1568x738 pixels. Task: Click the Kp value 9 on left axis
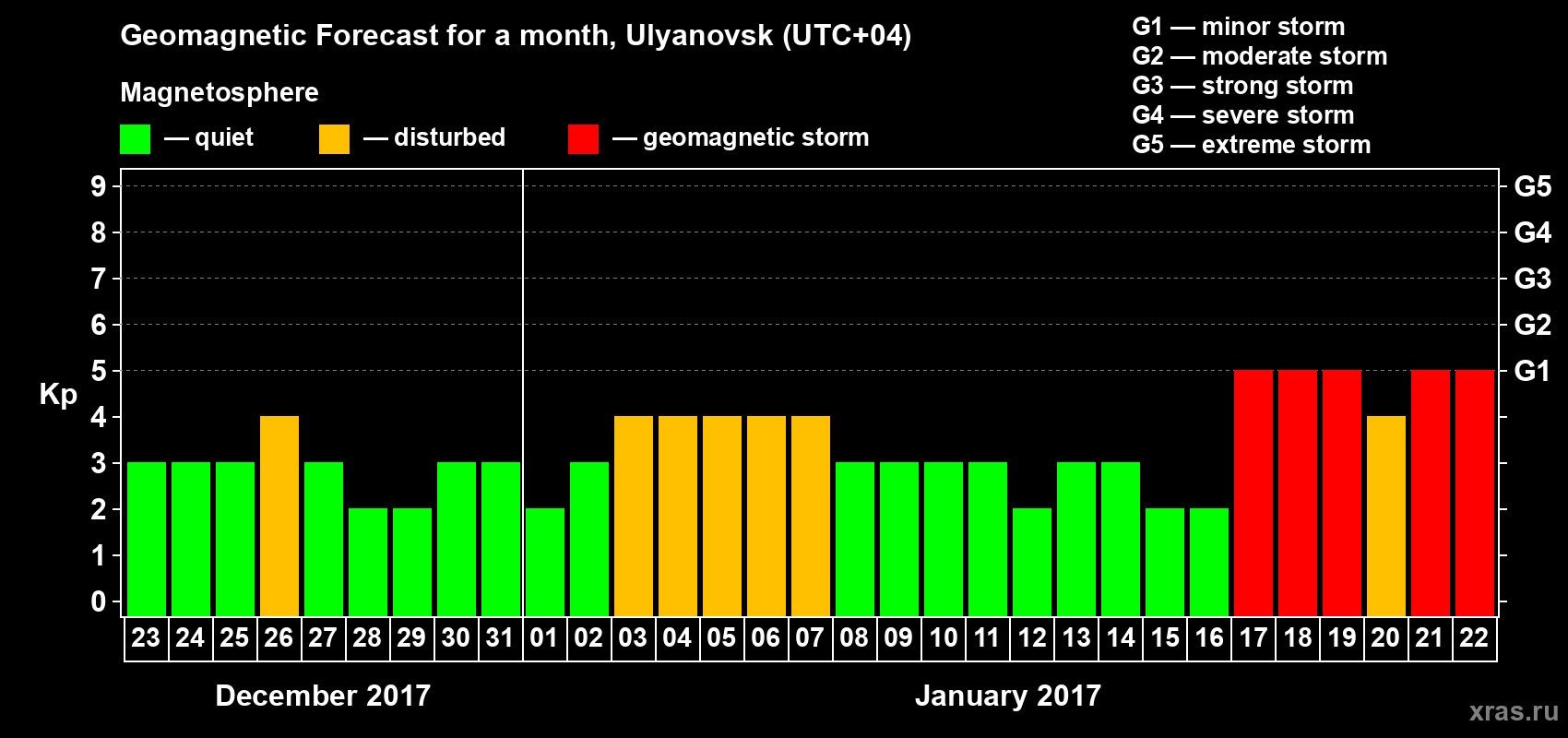(99, 186)
